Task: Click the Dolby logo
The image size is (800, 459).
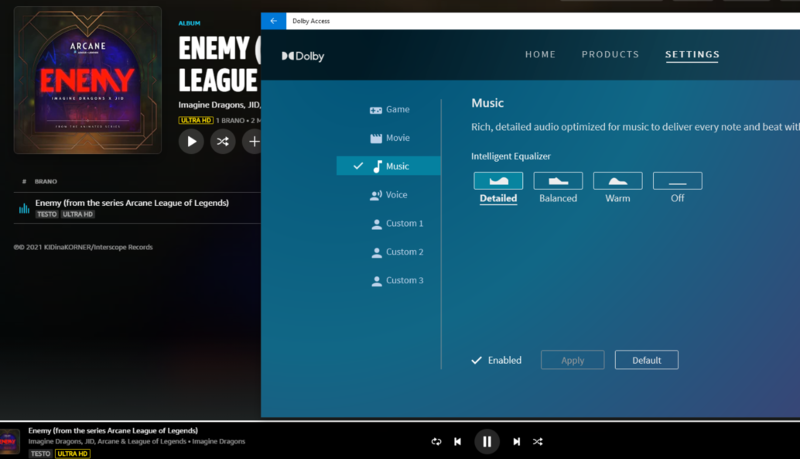Action: click(x=303, y=56)
